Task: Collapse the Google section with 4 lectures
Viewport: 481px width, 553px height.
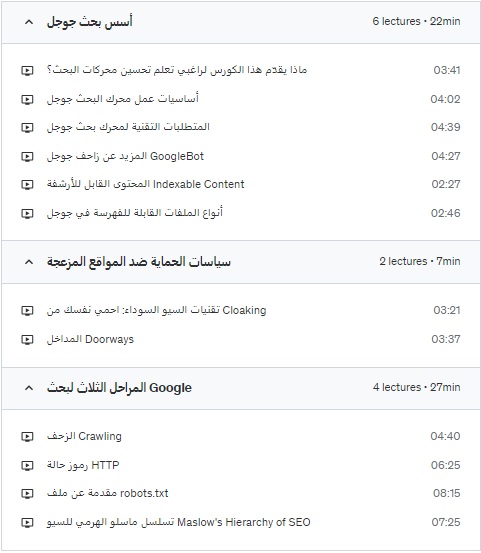Action: click(29, 388)
